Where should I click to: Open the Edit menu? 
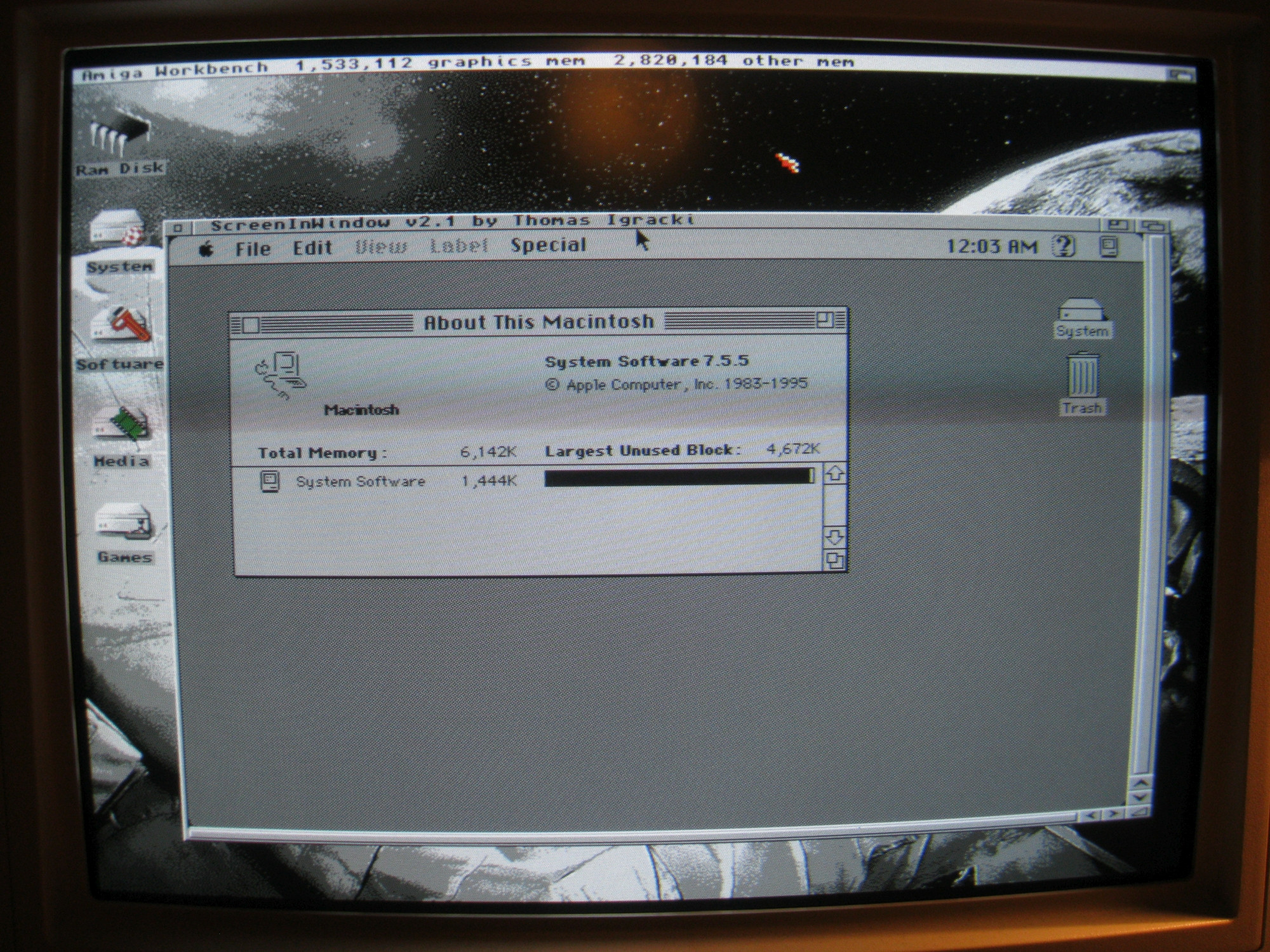pos(312,248)
